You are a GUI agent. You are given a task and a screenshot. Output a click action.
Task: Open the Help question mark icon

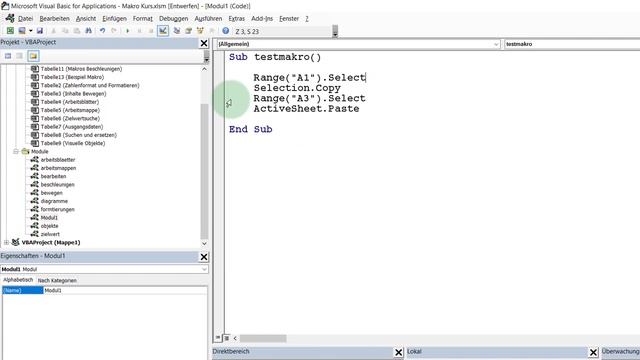pos(225,31)
